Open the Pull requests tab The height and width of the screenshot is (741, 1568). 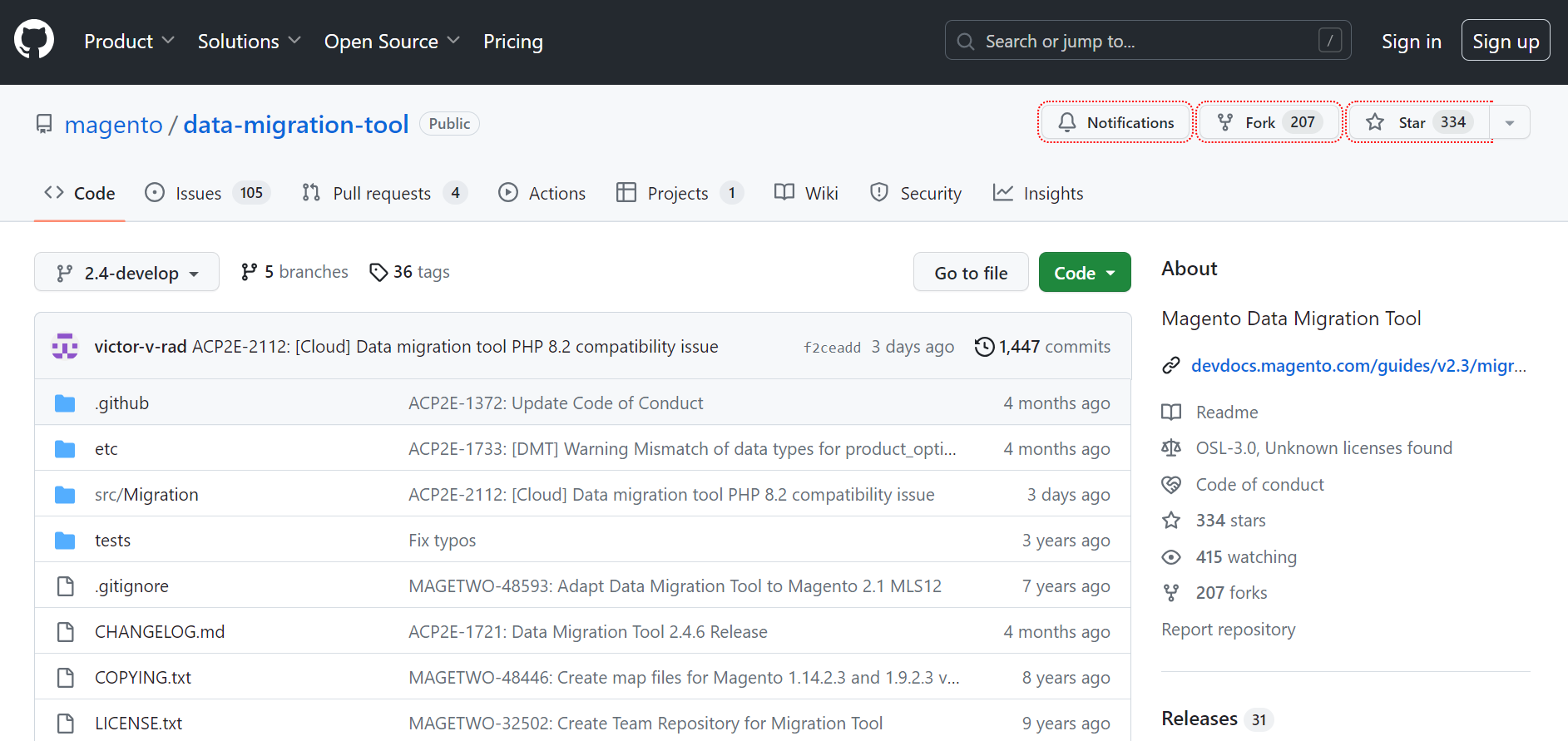pyautogui.click(x=384, y=193)
